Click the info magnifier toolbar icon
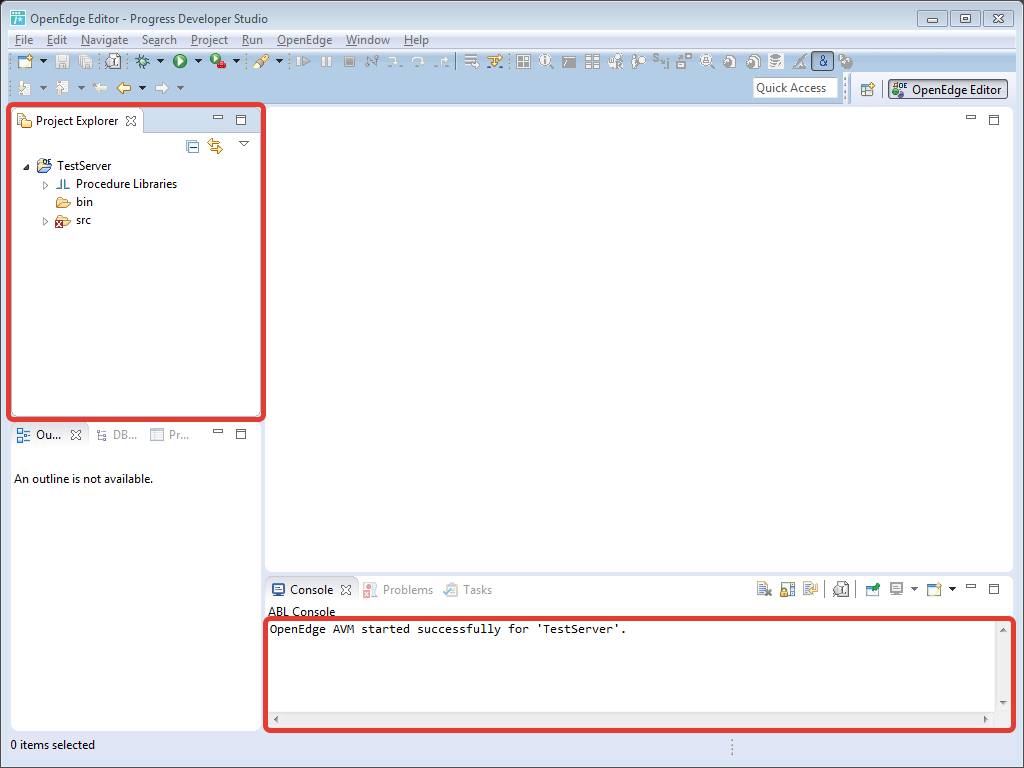Screen dimensions: 1024x768 coord(546,61)
